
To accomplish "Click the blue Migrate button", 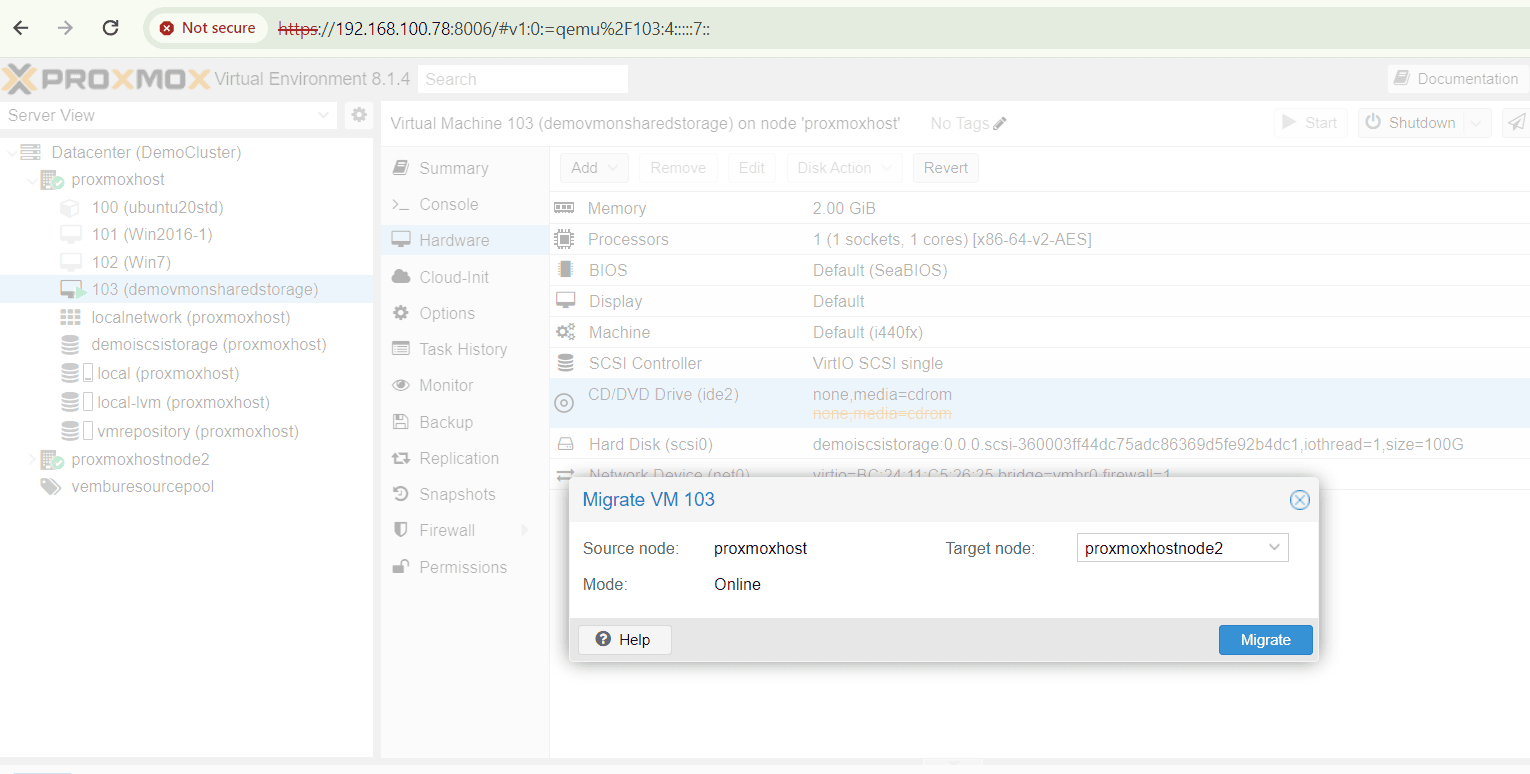I will [x=1265, y=640].
